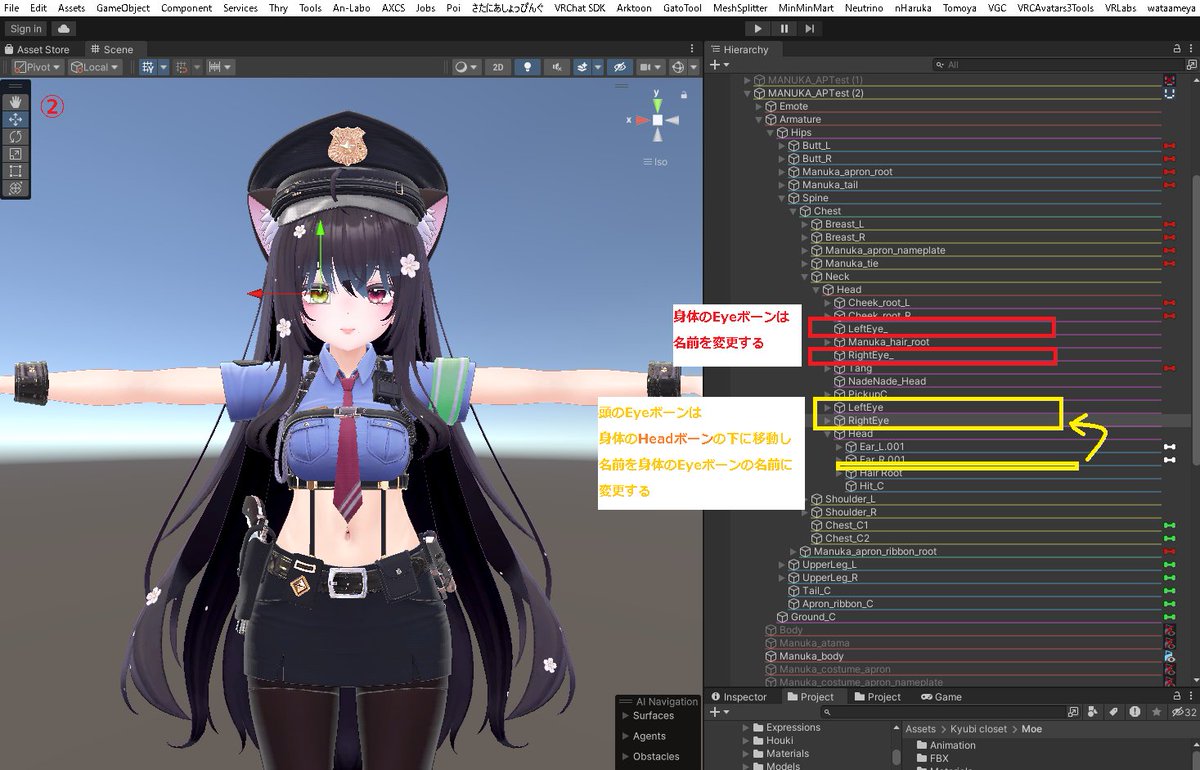The height and width of the screenshot is (770, 1200).
Task: Select the Move tool
Action: coord(14,117)
